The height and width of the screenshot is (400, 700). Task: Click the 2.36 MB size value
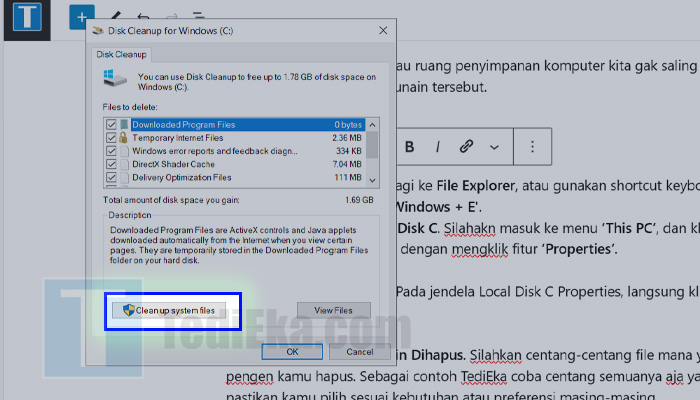click(x=347, y=138)
